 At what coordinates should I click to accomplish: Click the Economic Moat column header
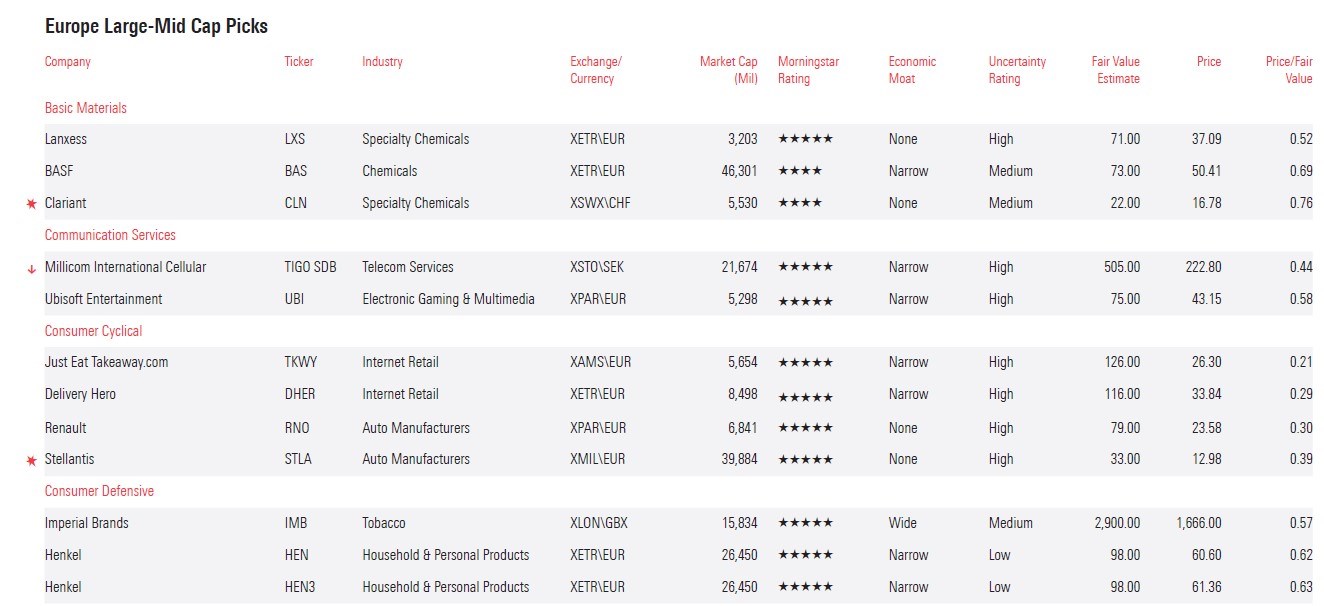click(x=912, y=70)
